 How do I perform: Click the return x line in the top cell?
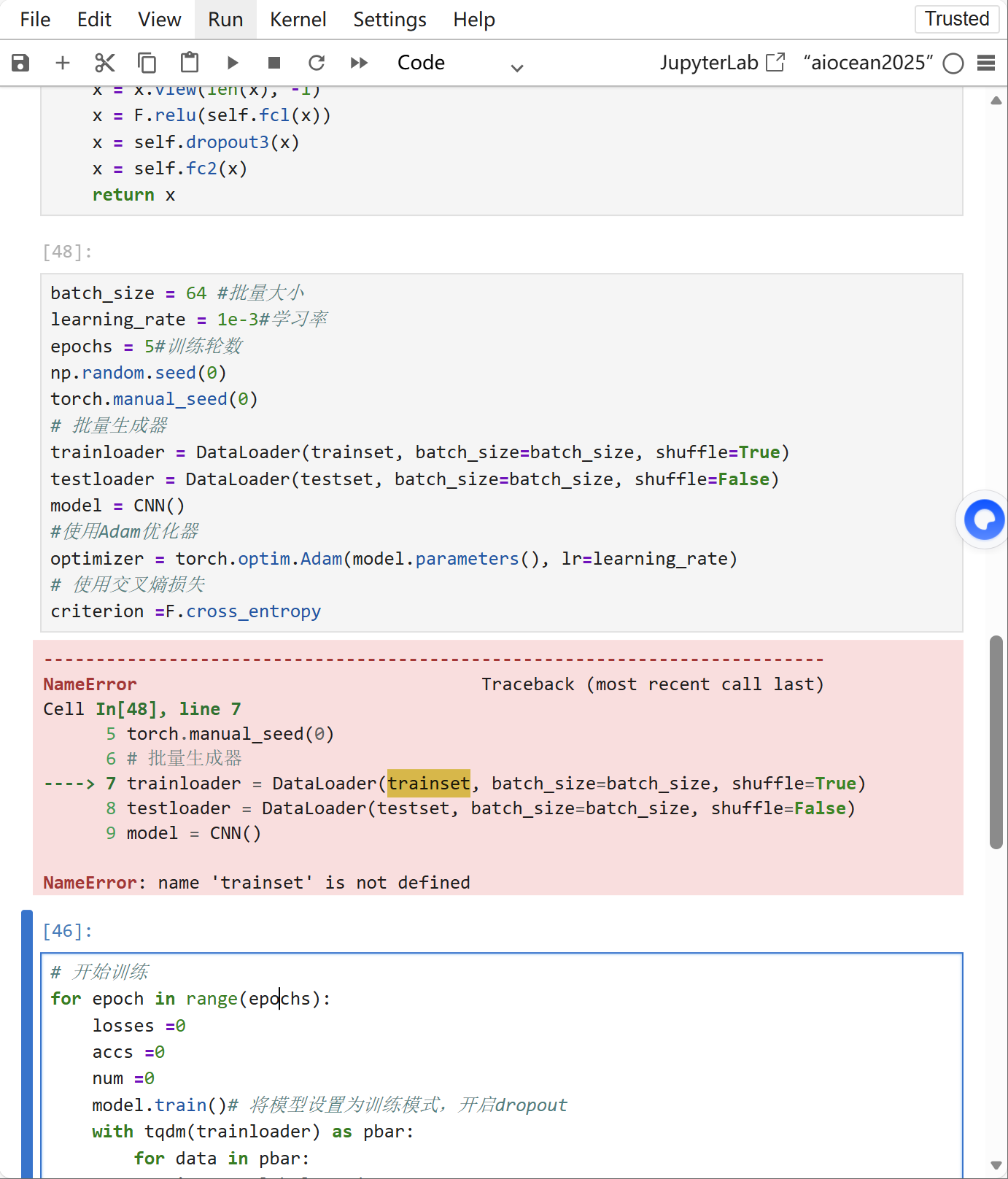click(133, 195)
